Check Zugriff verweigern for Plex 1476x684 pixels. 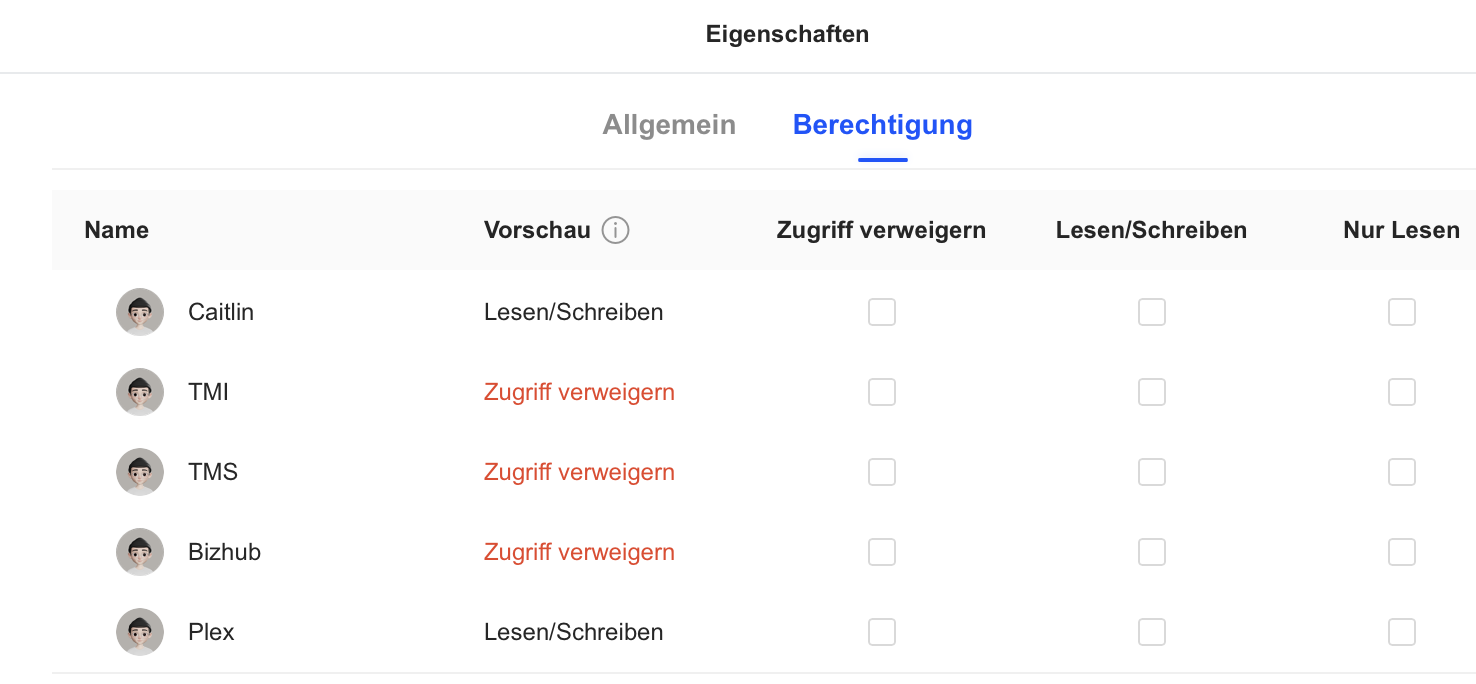tap(882, 632)
